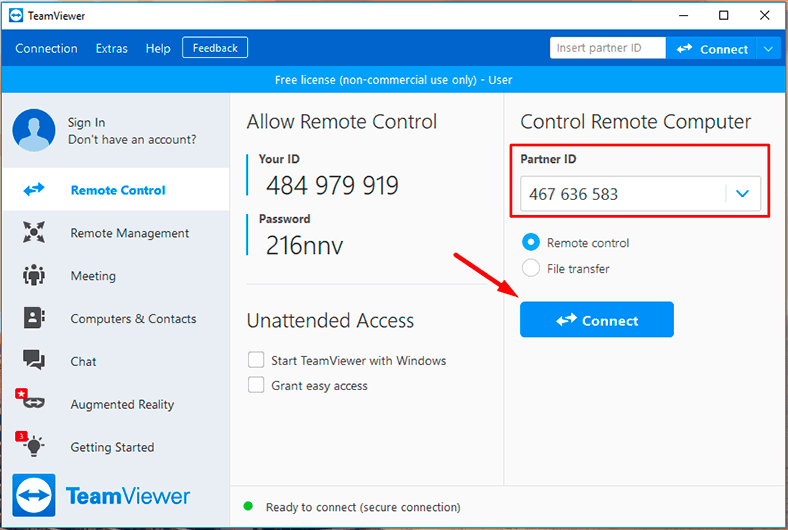Select the Remote control radio option
Viewport: 788px width, 530px height.
click(531, 242)
